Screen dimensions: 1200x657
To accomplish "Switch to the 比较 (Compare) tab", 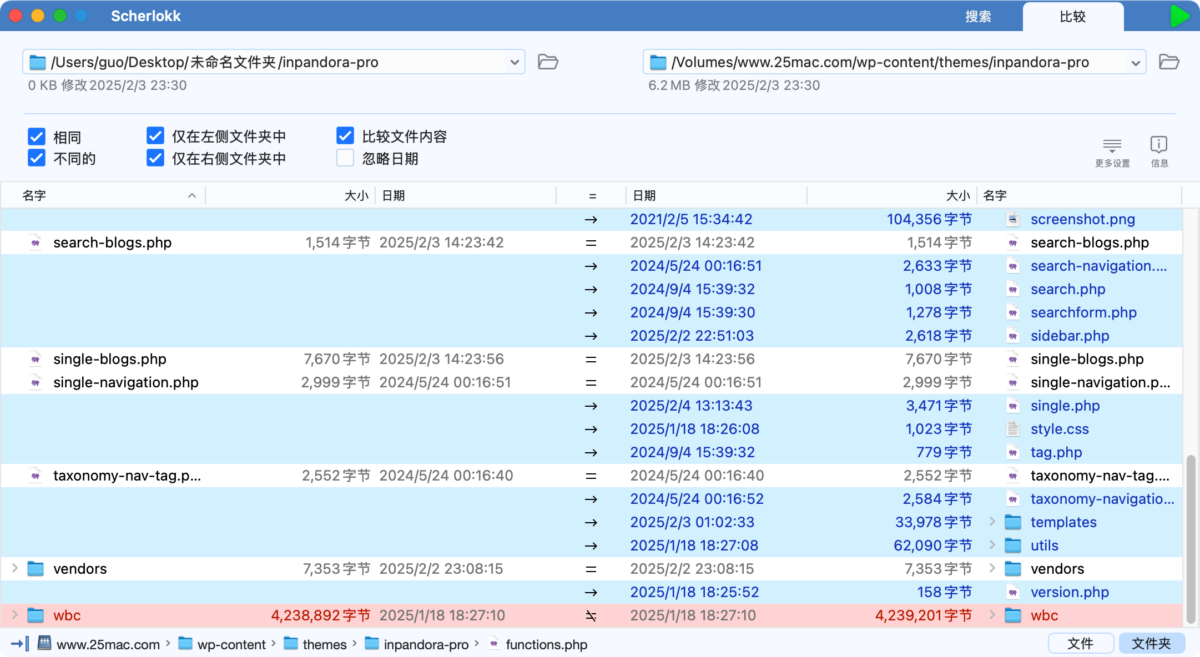I will click(1073, 16).
